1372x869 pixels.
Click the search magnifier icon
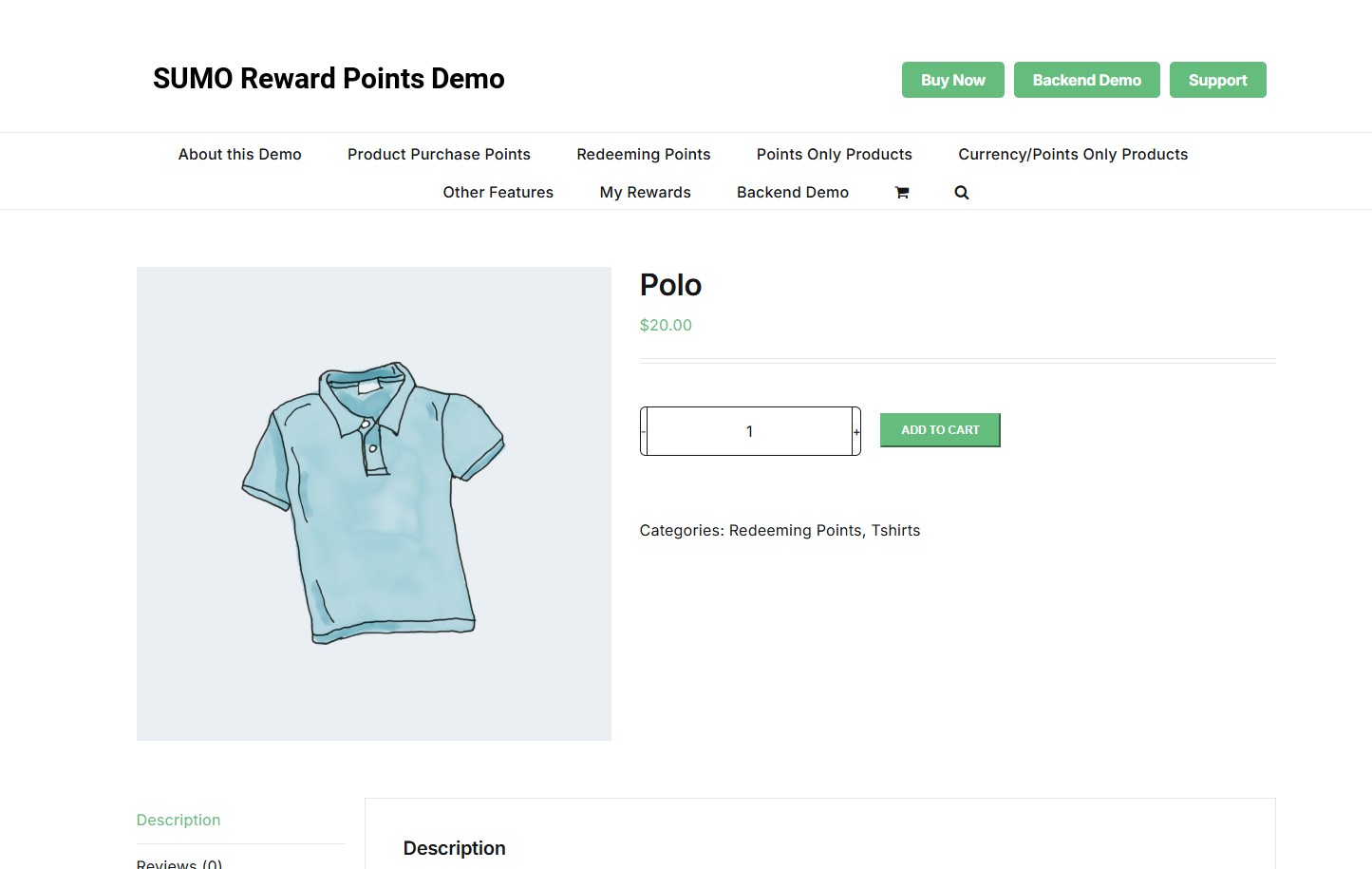pos(961,192)
